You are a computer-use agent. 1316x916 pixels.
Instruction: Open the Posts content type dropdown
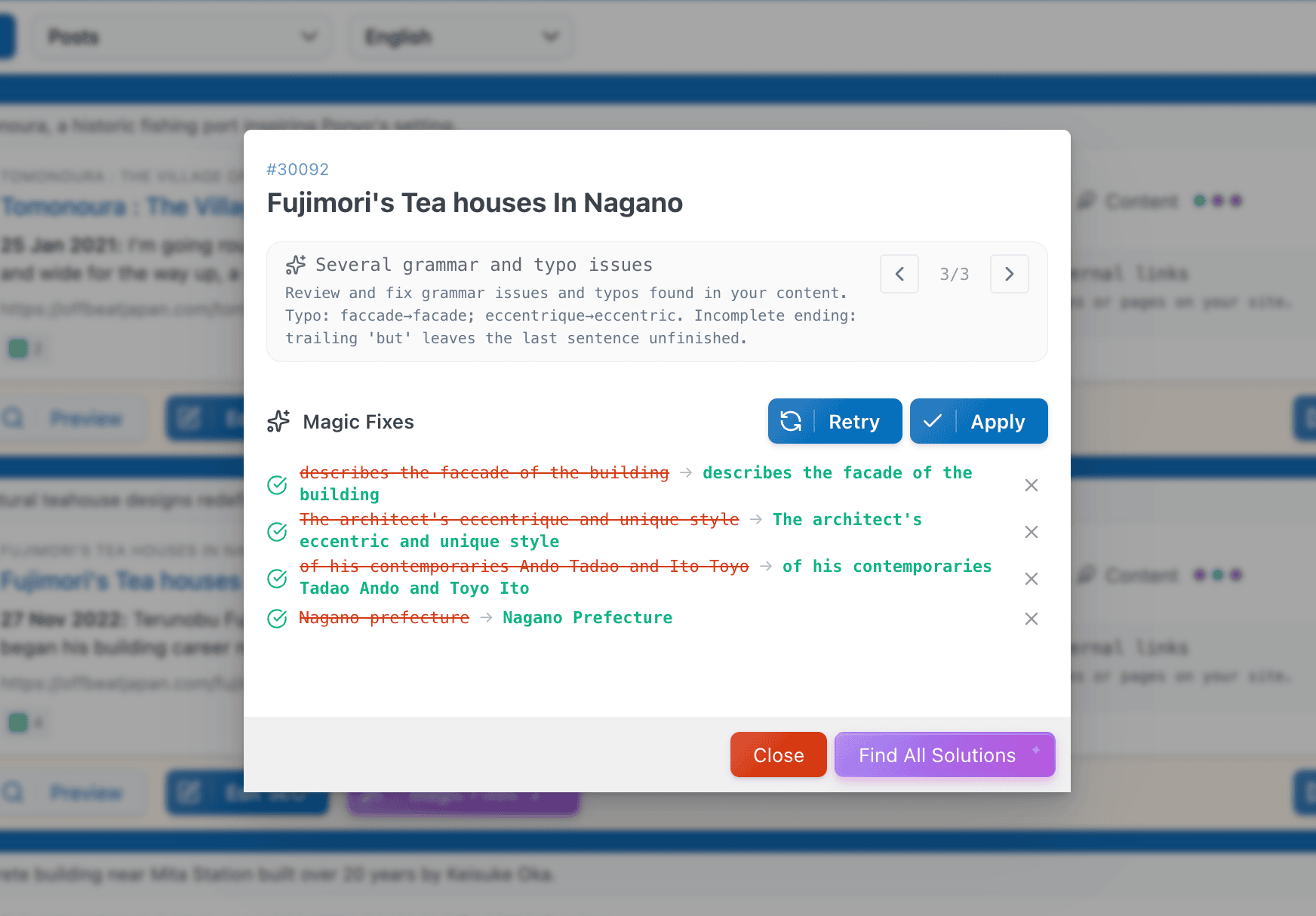point(181,36)
